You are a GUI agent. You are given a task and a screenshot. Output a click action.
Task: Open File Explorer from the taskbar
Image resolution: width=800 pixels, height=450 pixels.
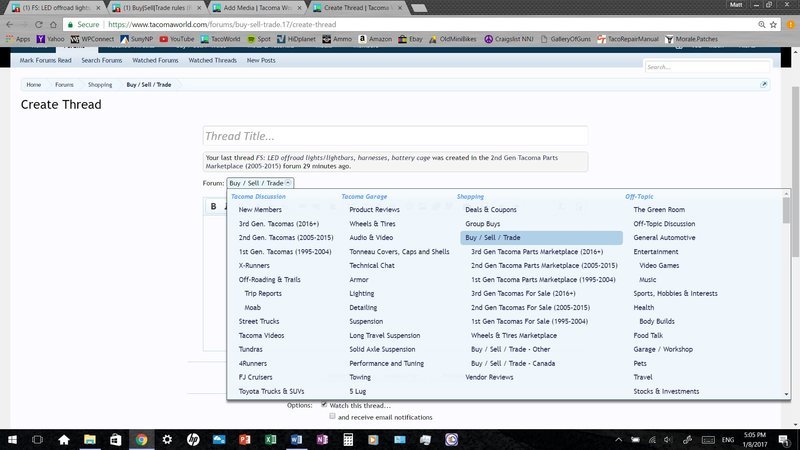[90, 440]
